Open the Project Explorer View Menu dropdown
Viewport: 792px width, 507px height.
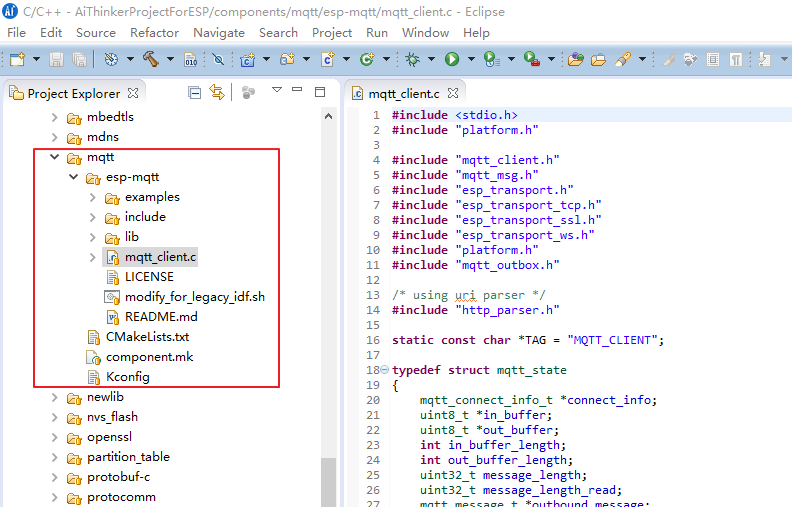(x=277, y=91)
